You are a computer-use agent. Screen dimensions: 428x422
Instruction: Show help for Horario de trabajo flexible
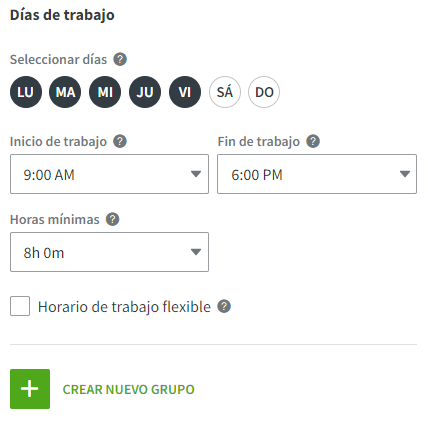[224, 306]
